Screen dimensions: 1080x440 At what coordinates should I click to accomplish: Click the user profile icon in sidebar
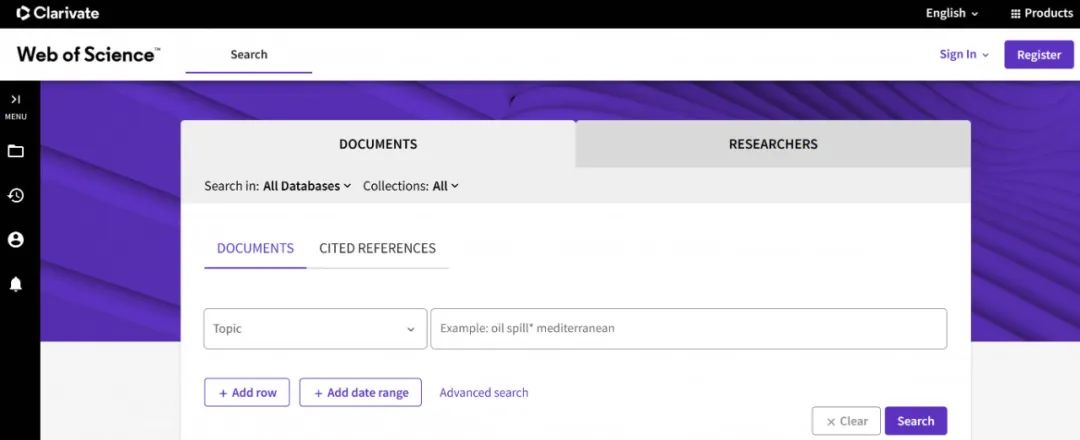pyautogui.click(x=16, y=240)
